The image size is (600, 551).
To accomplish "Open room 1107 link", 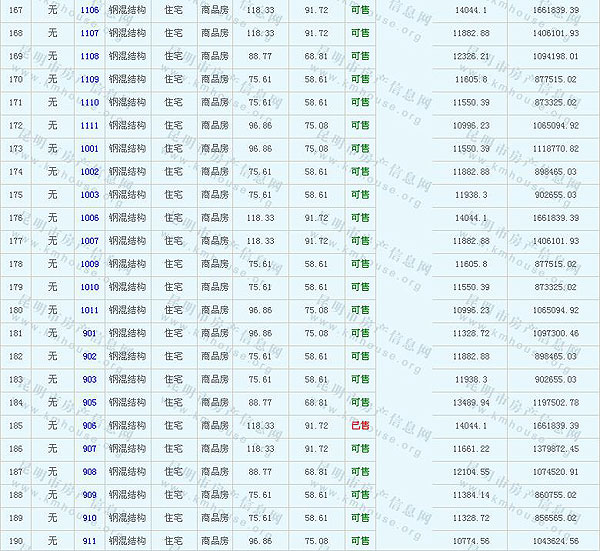I will point(90,33).
